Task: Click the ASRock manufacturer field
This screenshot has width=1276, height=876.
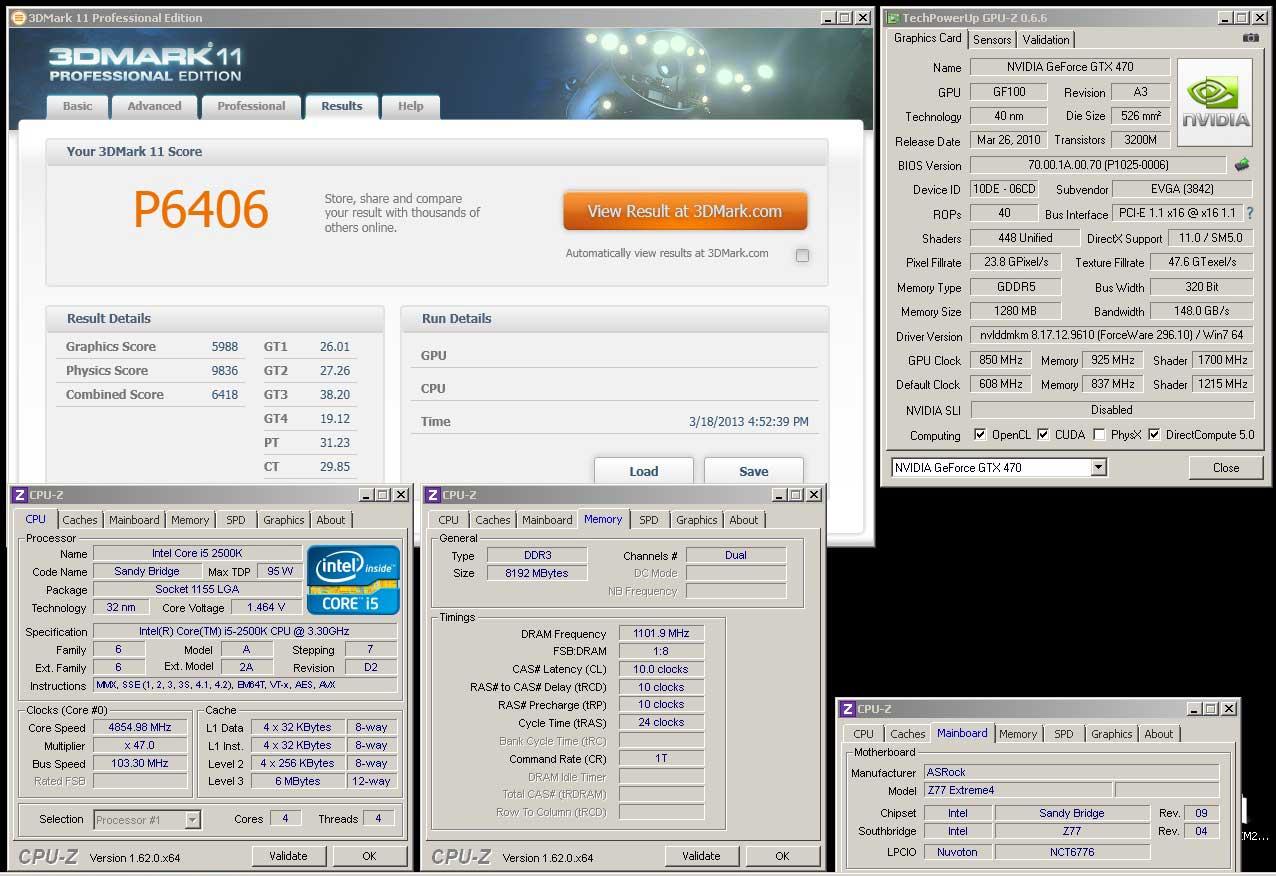Action: (1071, 772)
